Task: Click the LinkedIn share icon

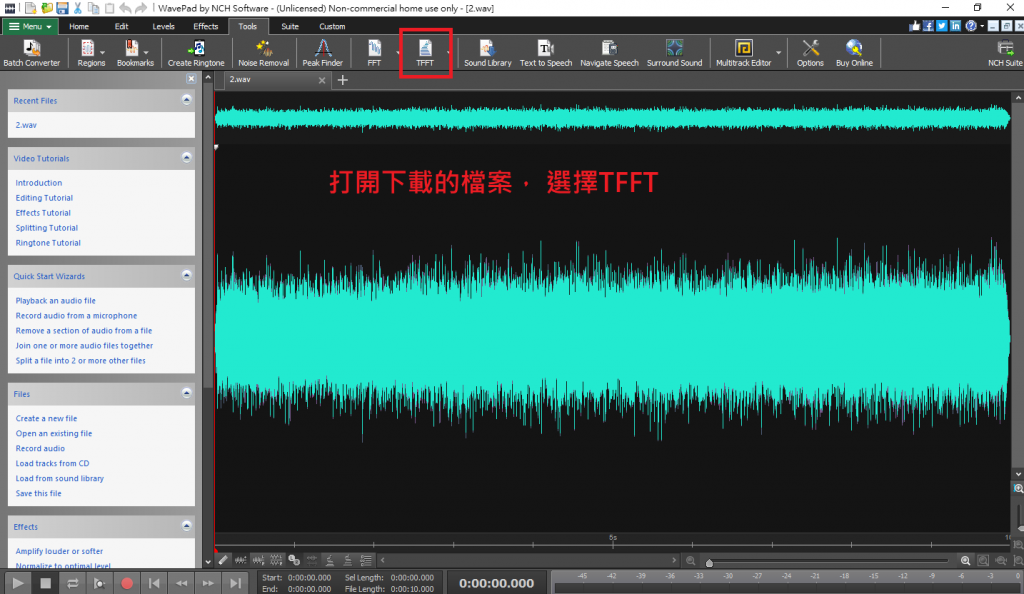Action: [955, 26]
